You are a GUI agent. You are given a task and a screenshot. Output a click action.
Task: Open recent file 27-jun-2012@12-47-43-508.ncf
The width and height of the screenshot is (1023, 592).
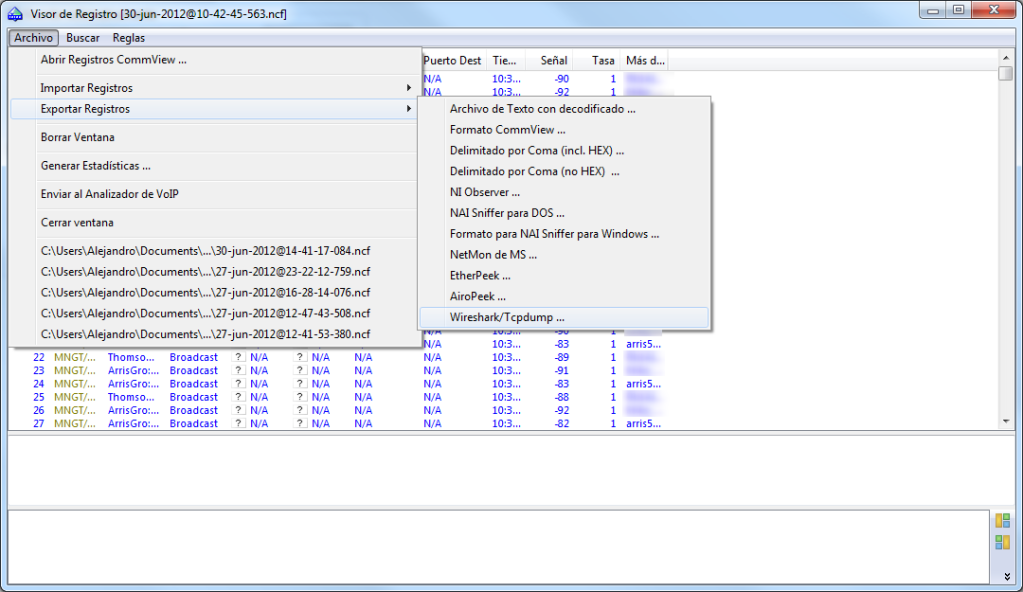(x=215, y=314)
